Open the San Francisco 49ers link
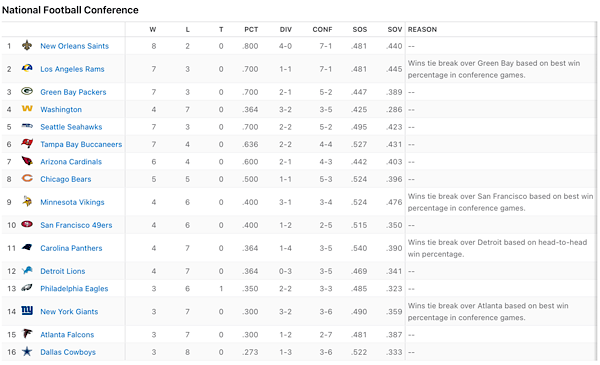 click(x=76, y=225)
